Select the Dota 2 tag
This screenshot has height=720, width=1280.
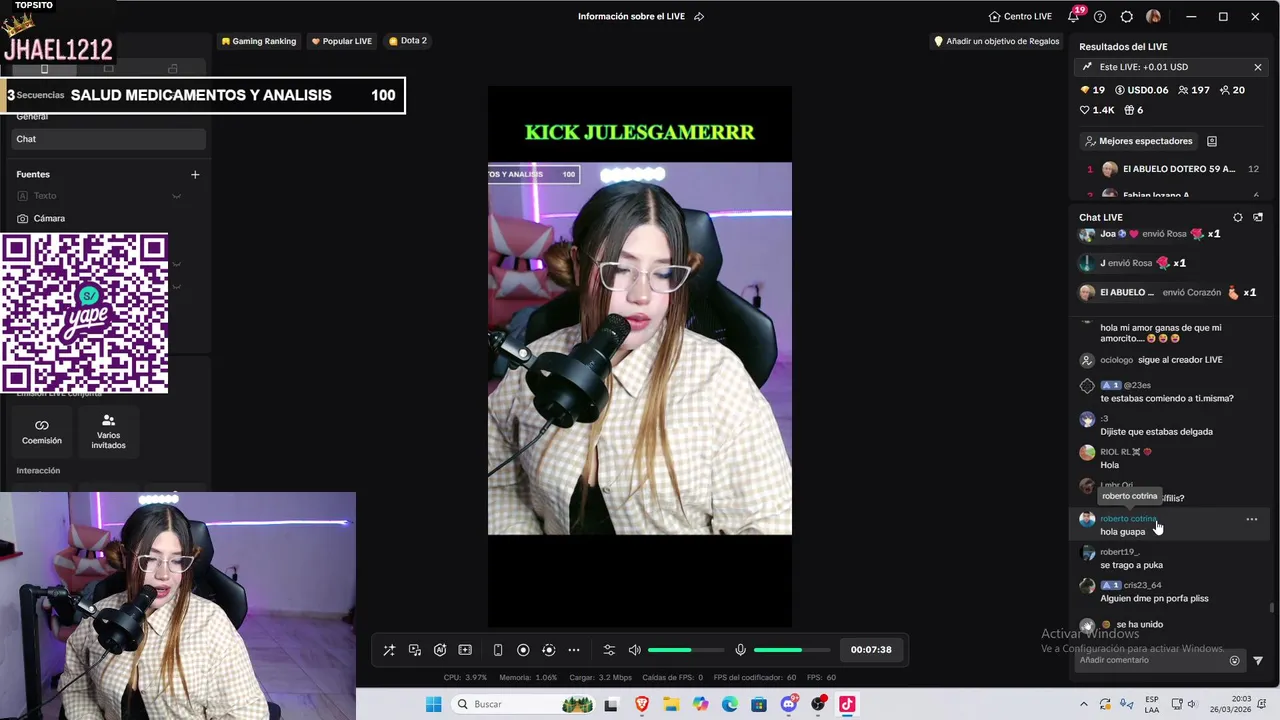pos(408,41)
